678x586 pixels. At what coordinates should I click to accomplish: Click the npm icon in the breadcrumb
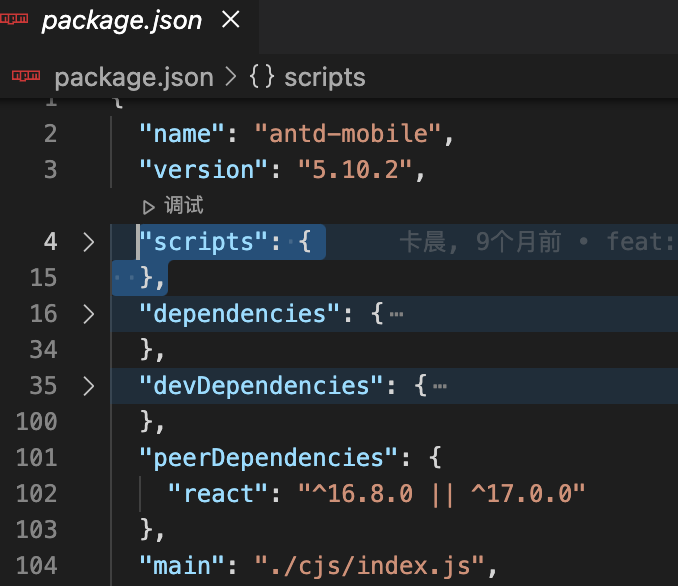24,77
